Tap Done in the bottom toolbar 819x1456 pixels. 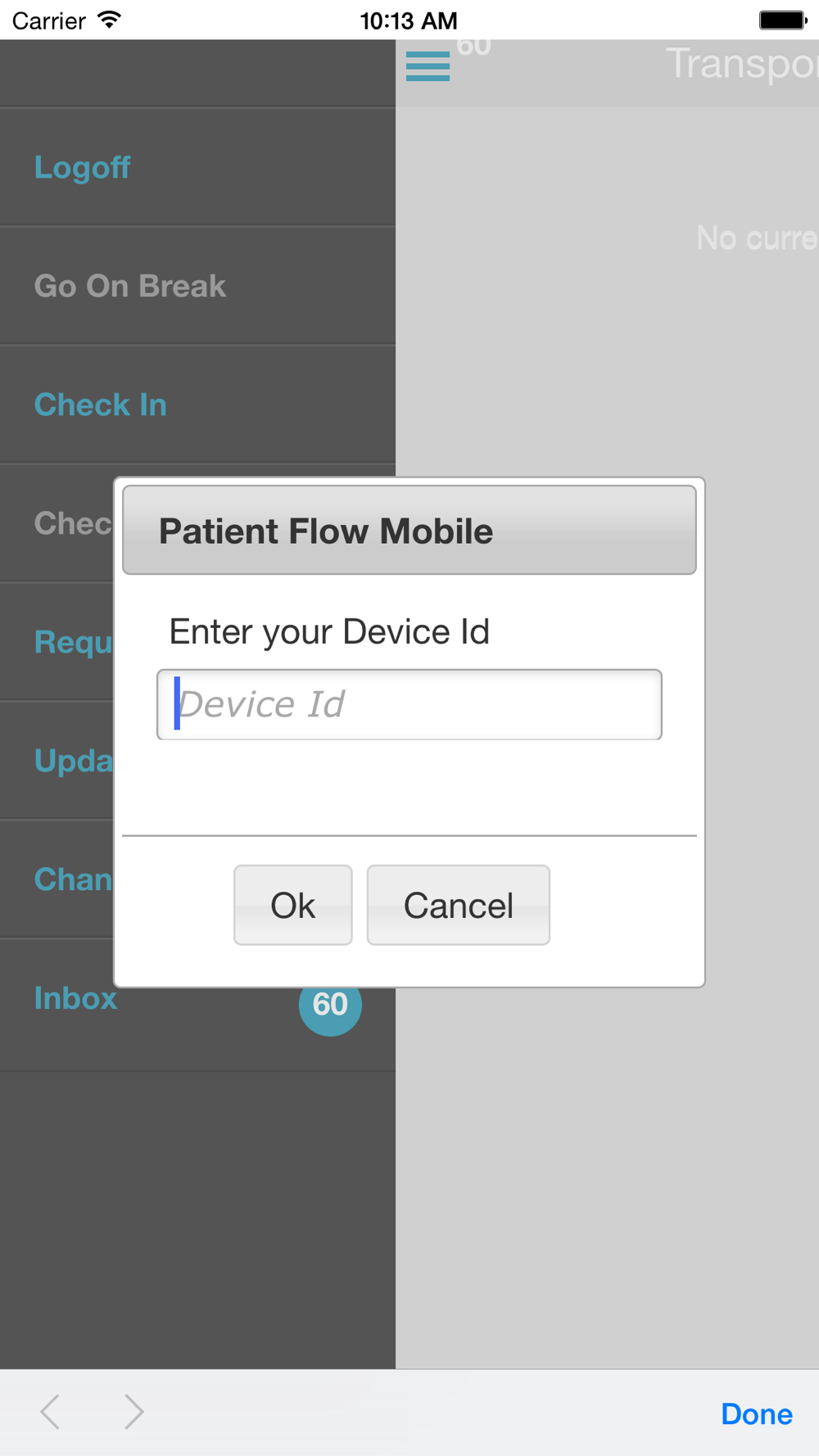756,1414
